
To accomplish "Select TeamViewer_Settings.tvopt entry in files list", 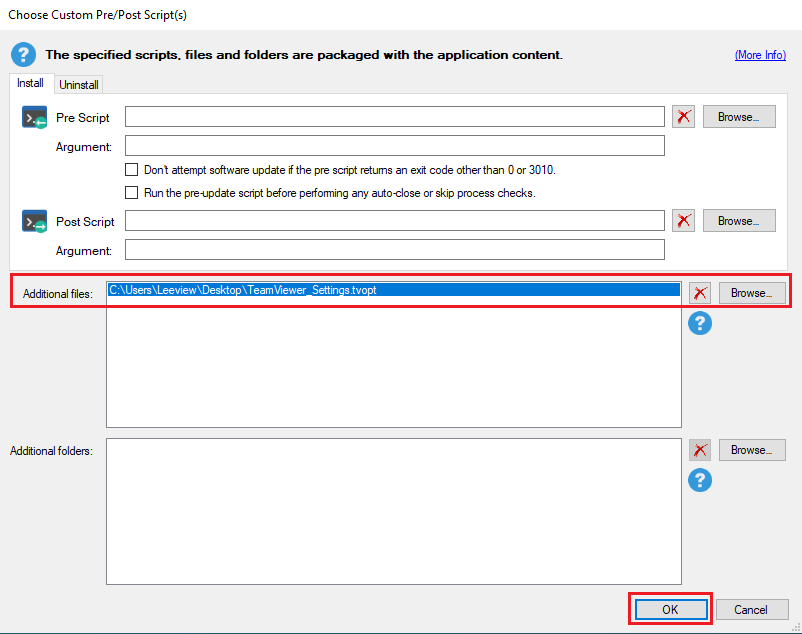I will [394, 290].
